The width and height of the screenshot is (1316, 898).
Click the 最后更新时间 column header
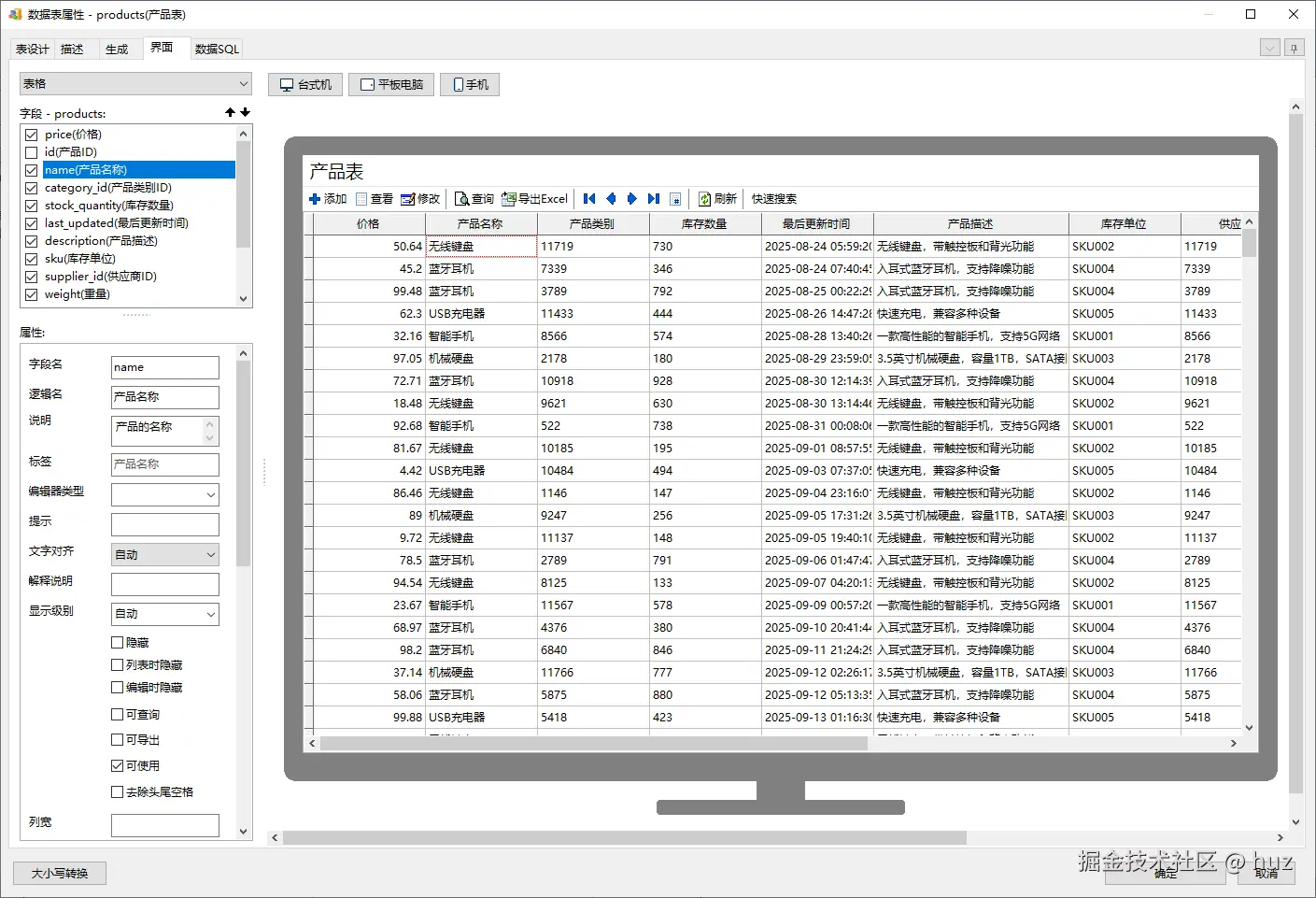(817, 224)
